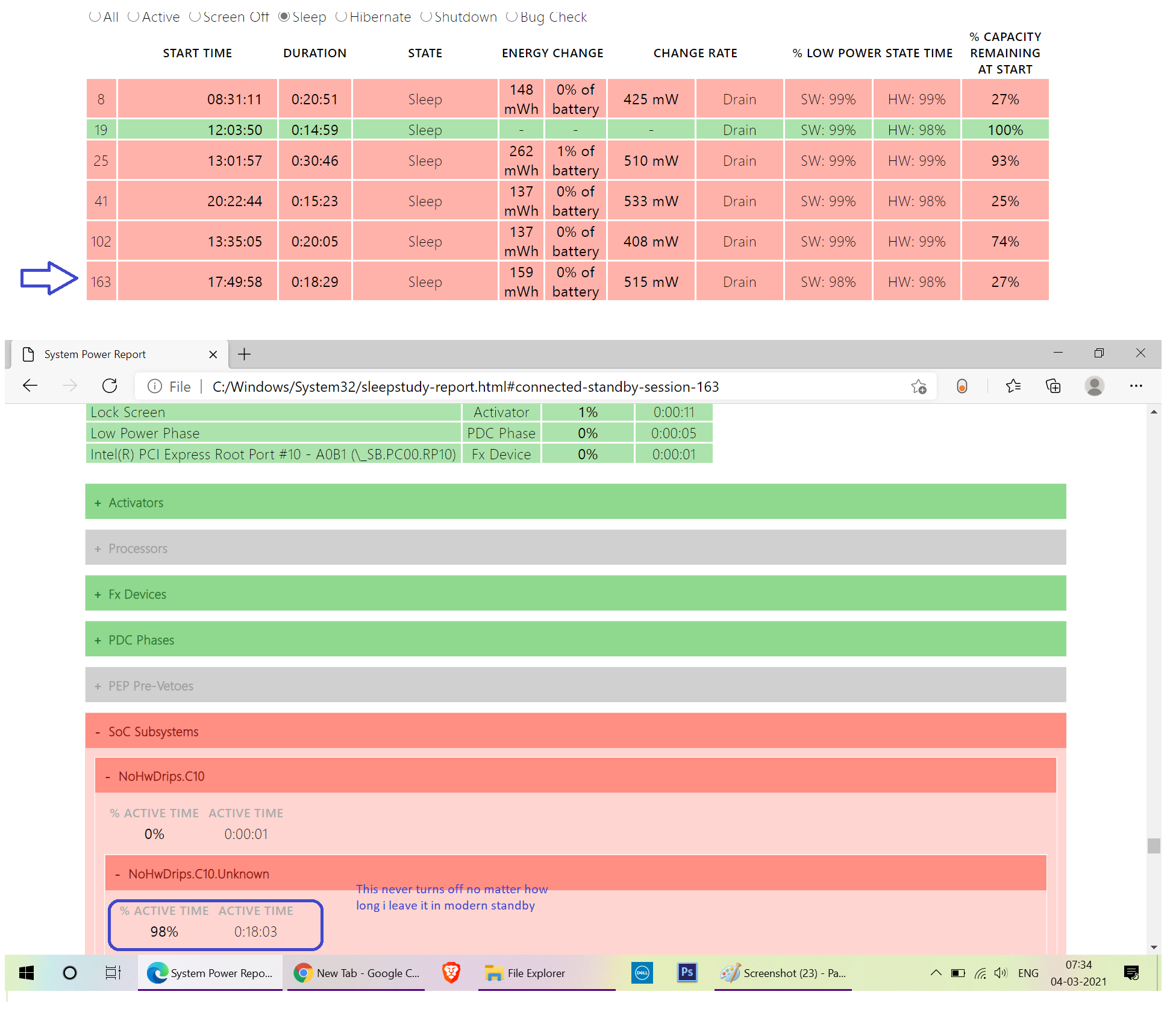
Task: Click the browser back arrow
Action: coord(30,386)
